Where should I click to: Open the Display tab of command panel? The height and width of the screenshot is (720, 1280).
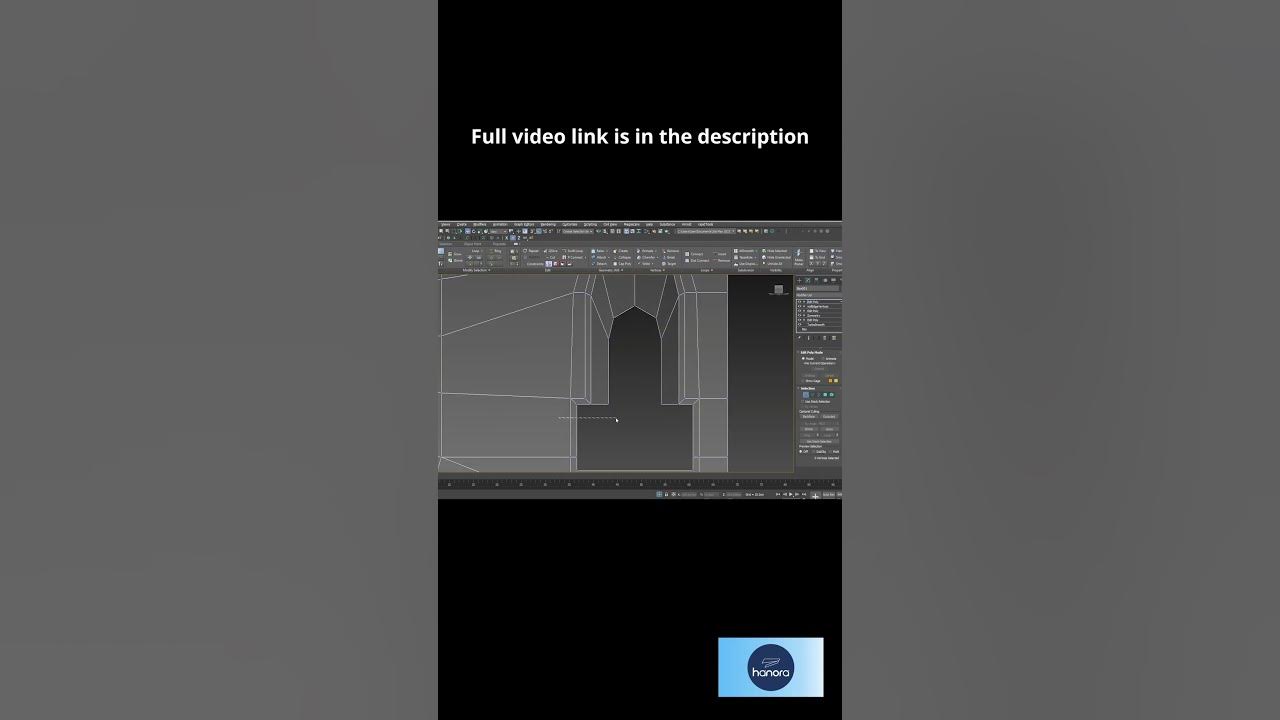833,280
